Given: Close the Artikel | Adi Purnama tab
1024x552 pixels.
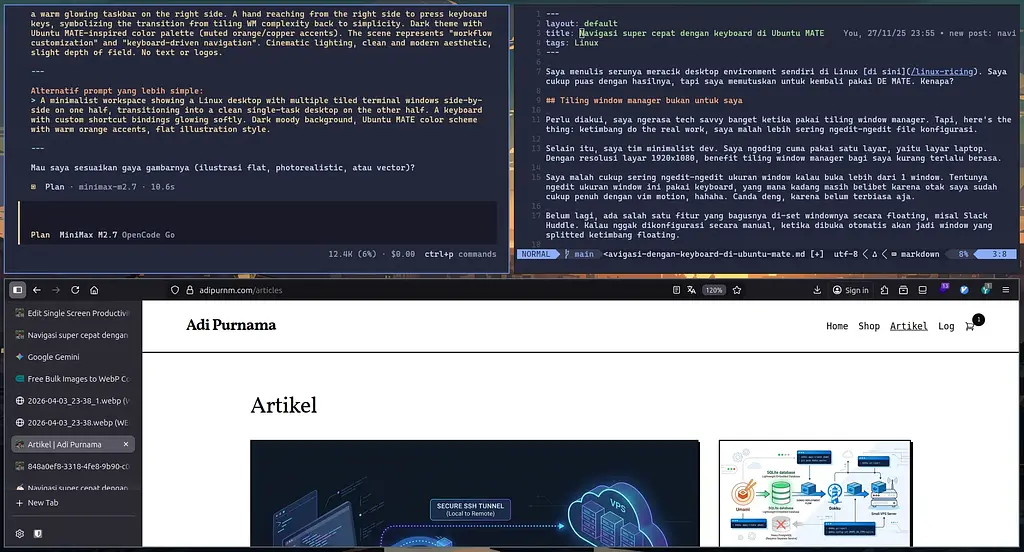Looking at the screenshot, I should [125, 444].
